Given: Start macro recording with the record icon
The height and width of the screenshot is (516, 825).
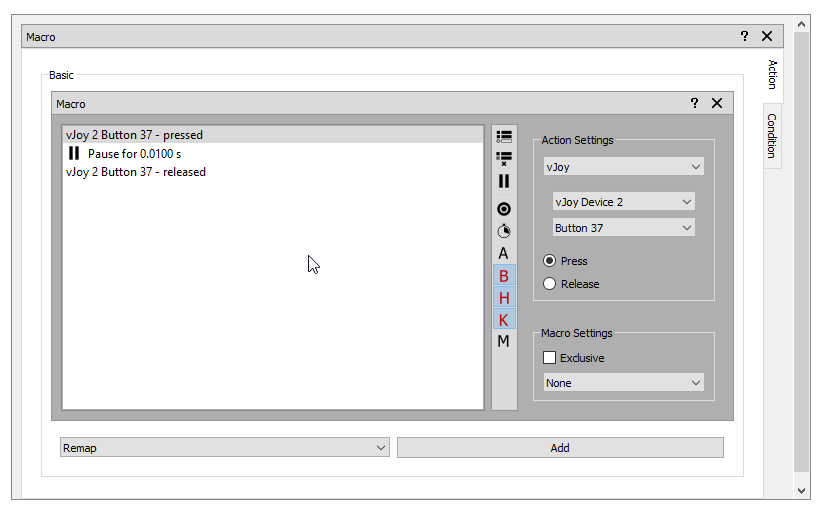Looking at the screenshot, I should (504, 209).
